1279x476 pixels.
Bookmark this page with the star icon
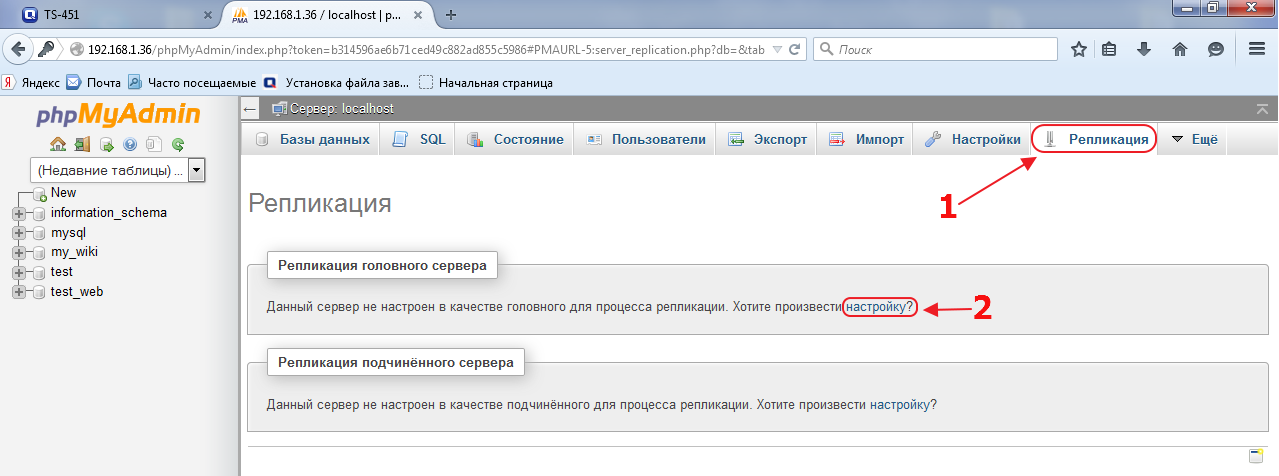1079,49
